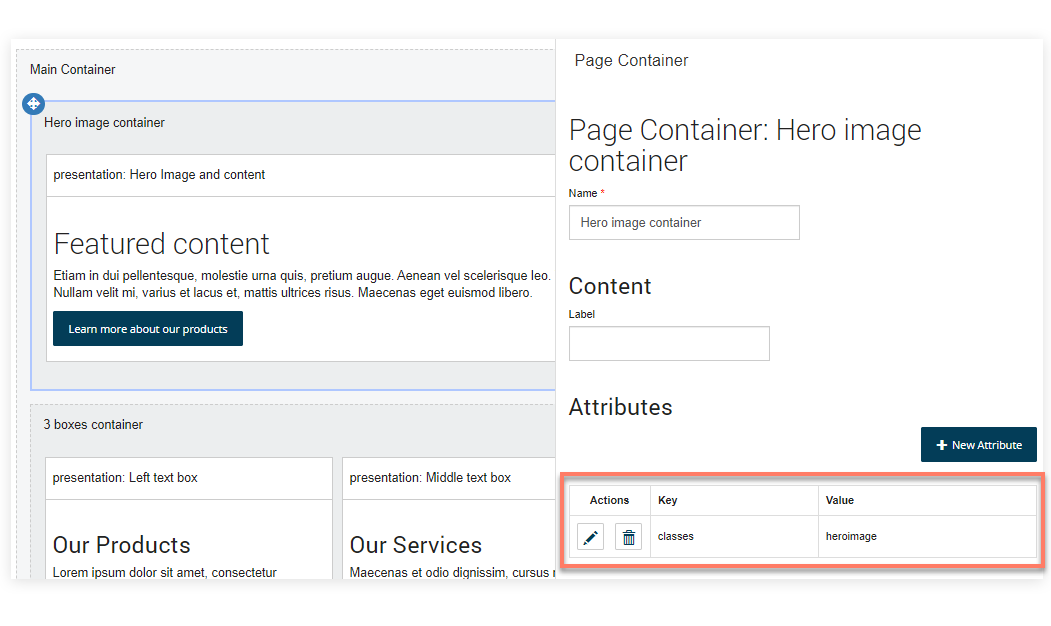Click the empty Label field under Content
The width and height of the screenshot is (1051, 626).
[x=669, y=343]
